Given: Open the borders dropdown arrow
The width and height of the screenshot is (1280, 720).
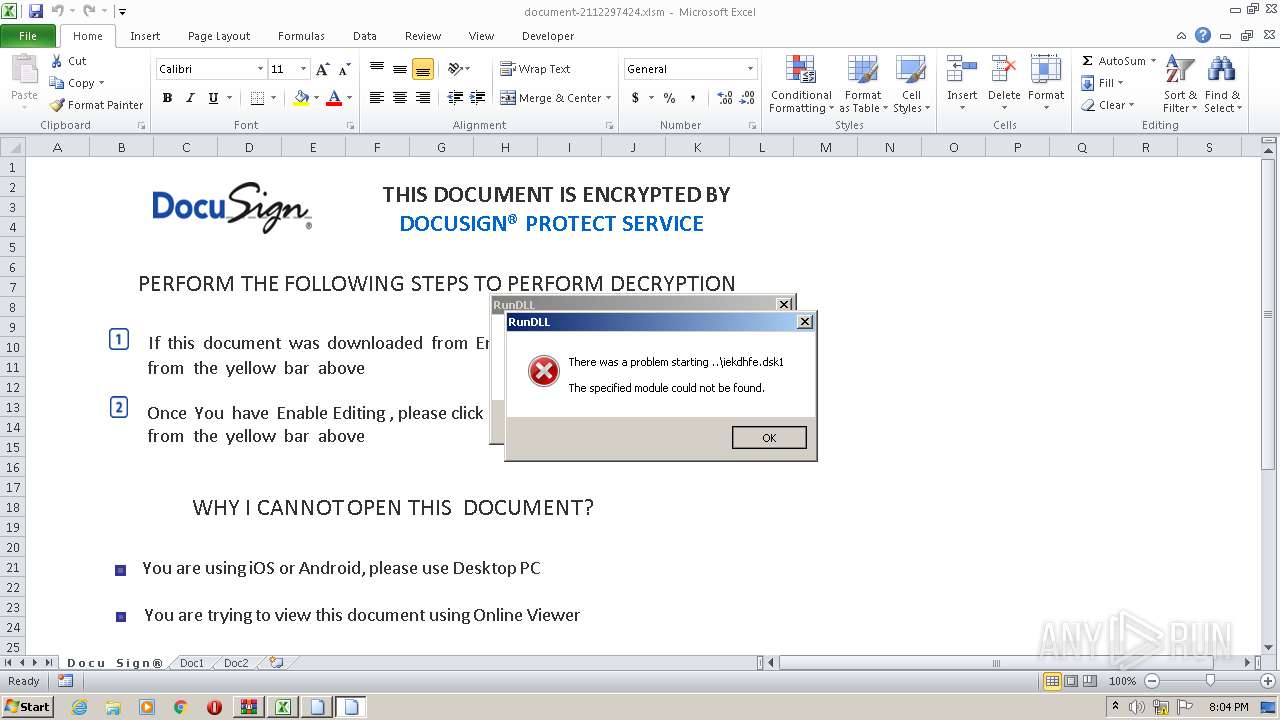Looking at the screenshot, I should tap(274, 98).
